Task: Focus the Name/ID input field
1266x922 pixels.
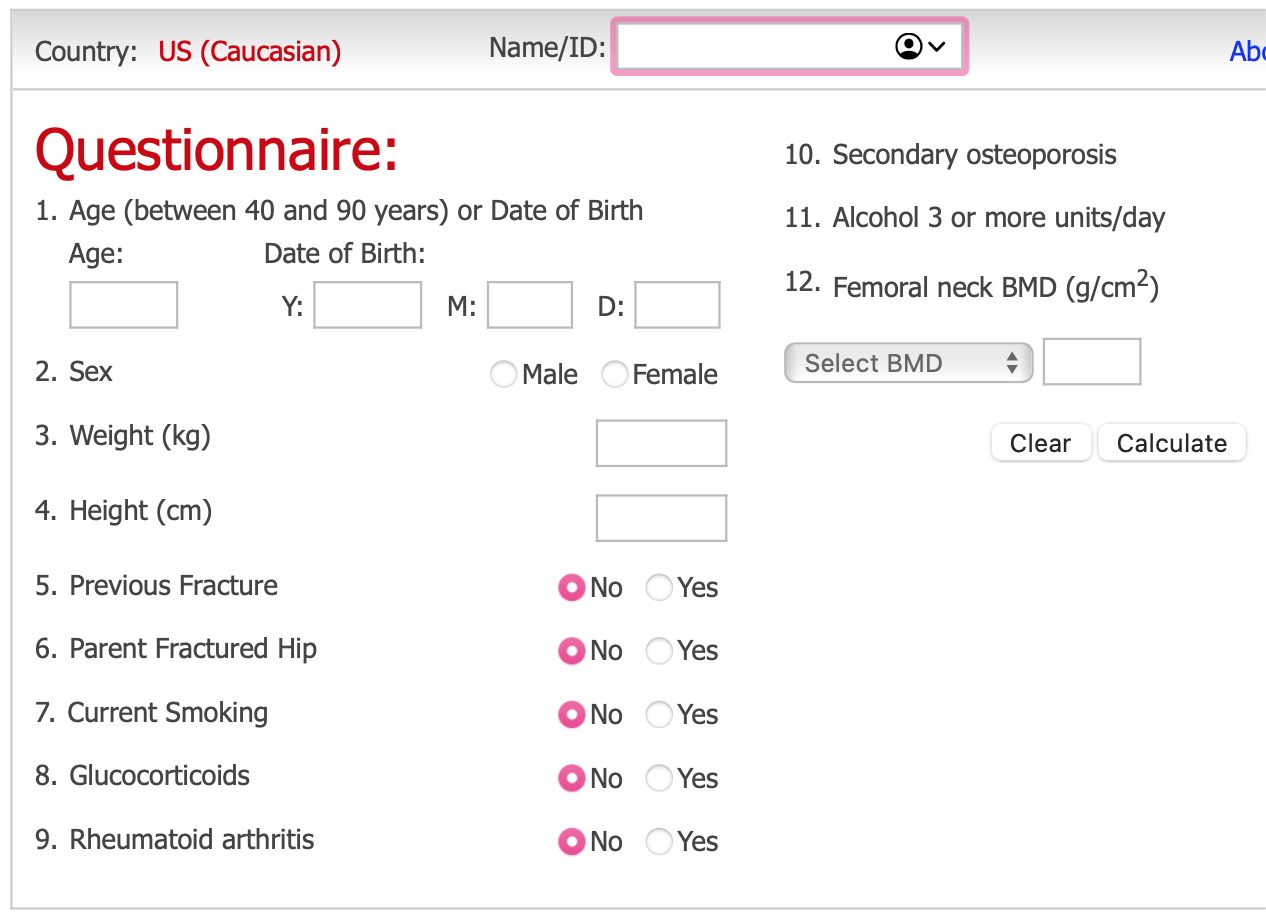Action: [789, 46]
